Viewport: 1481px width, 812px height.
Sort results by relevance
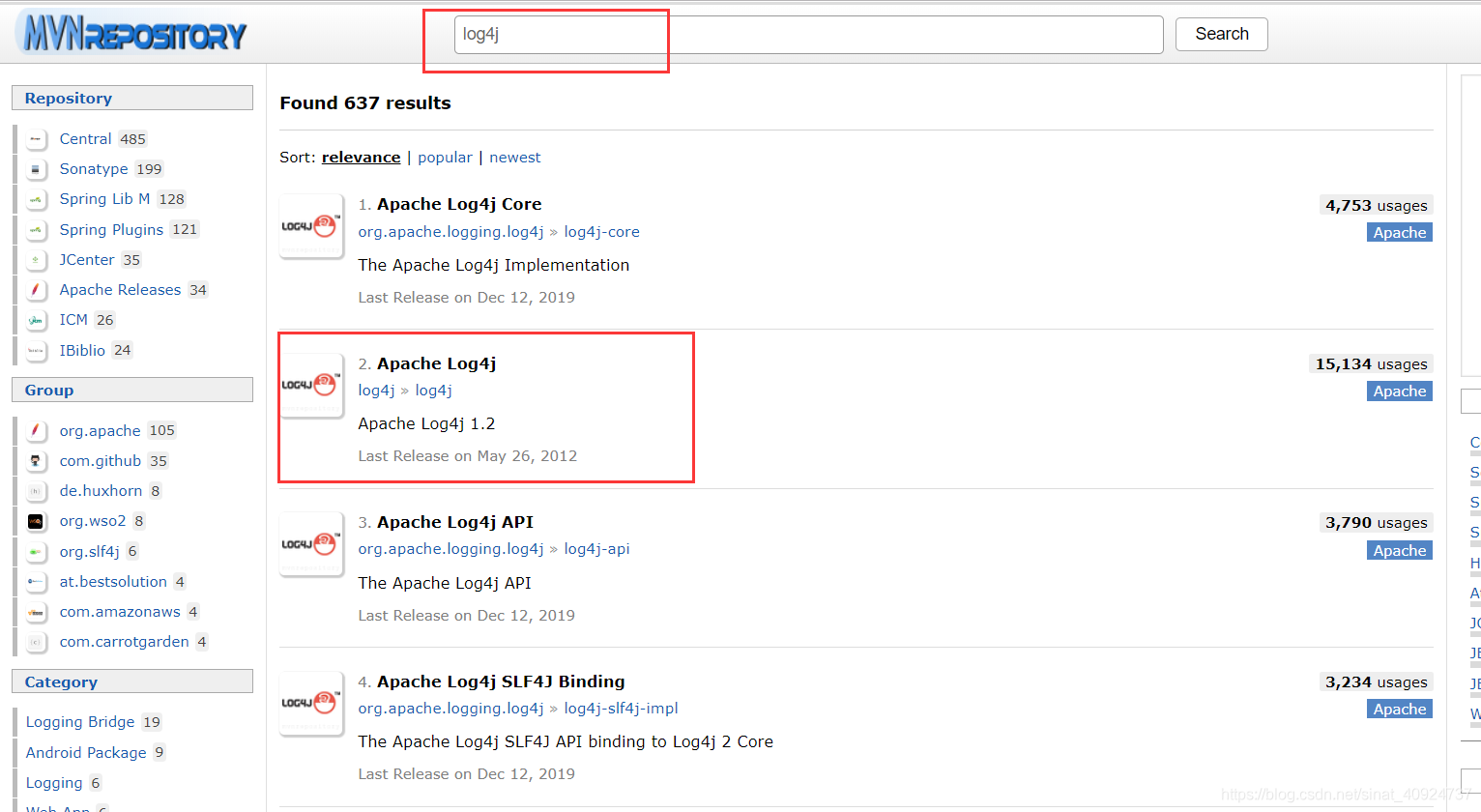(361, 158)
